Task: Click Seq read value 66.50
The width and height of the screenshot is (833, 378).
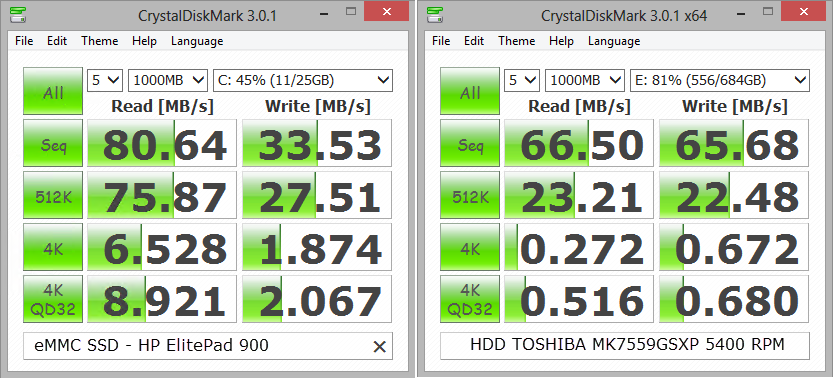Action: click(579, 143)
